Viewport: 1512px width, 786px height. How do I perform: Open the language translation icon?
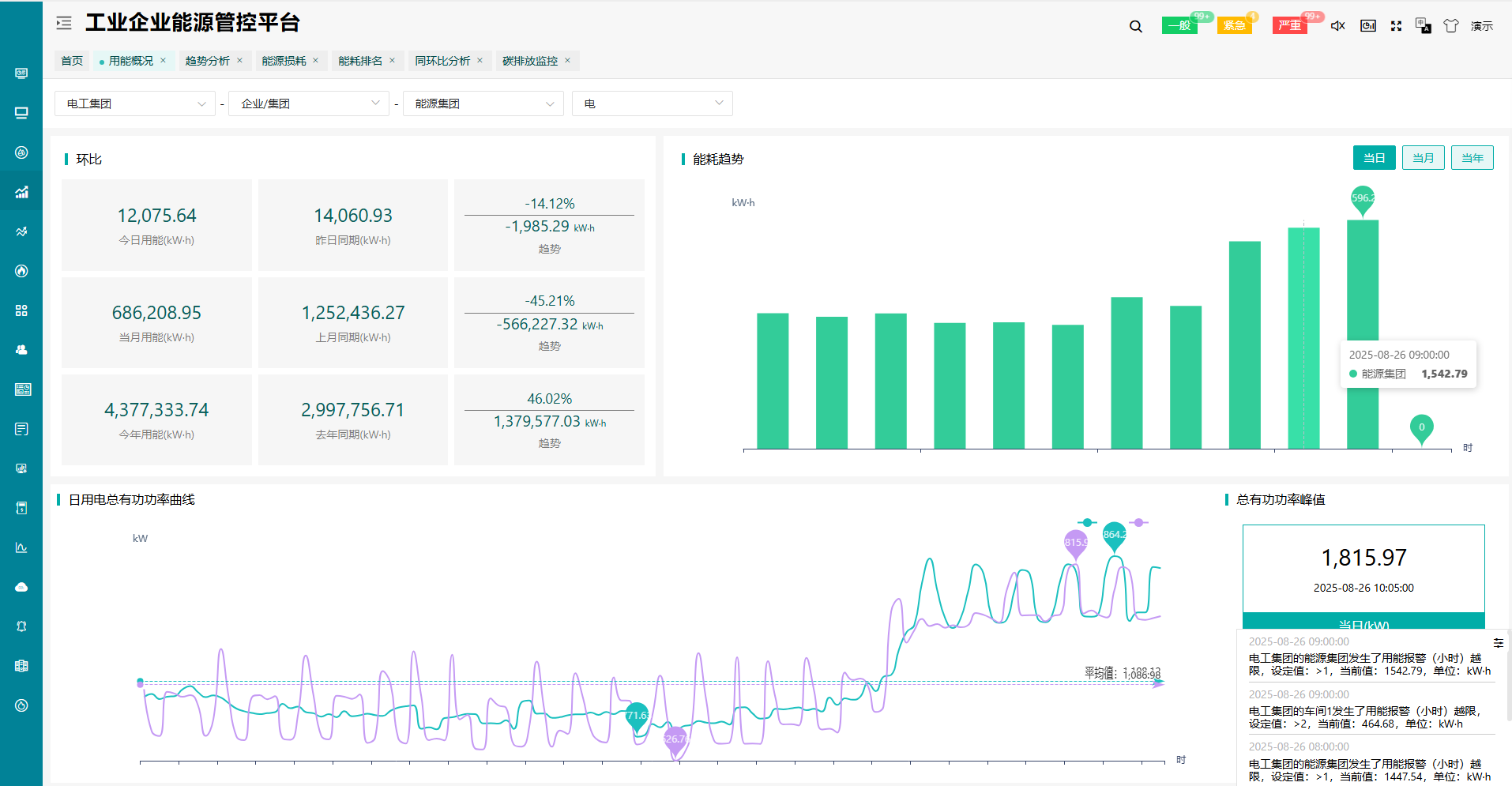point(1423,26)
